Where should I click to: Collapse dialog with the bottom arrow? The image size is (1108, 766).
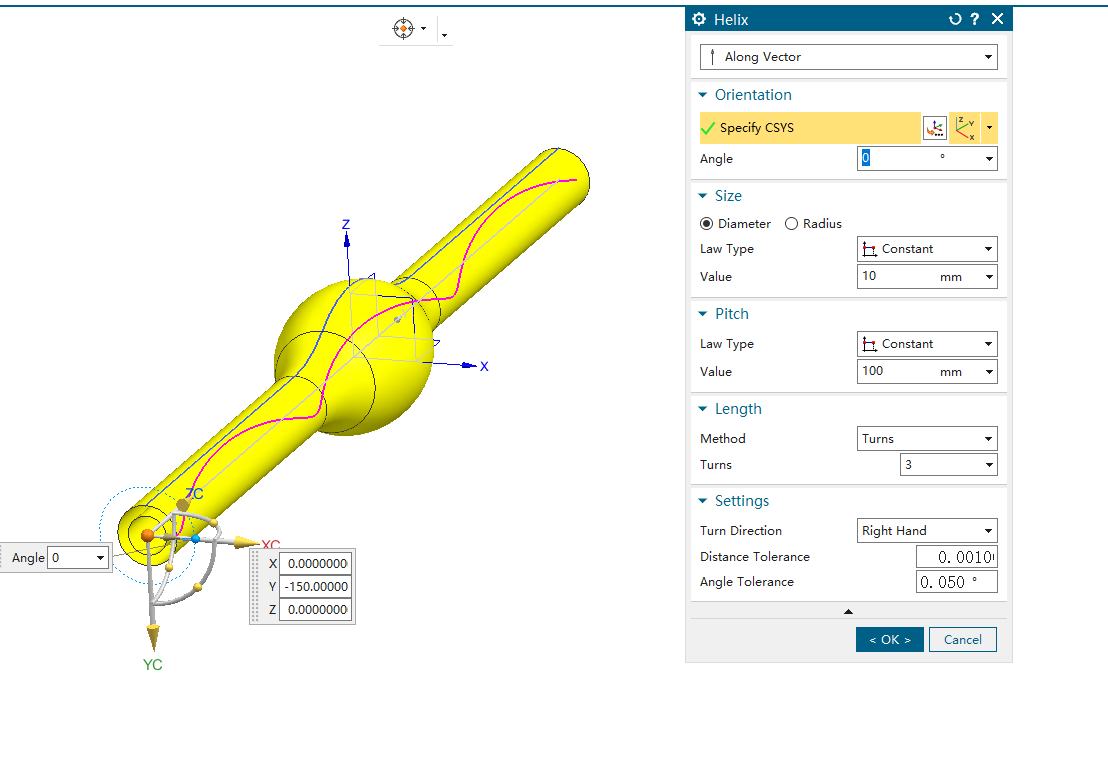coord(849,611)
